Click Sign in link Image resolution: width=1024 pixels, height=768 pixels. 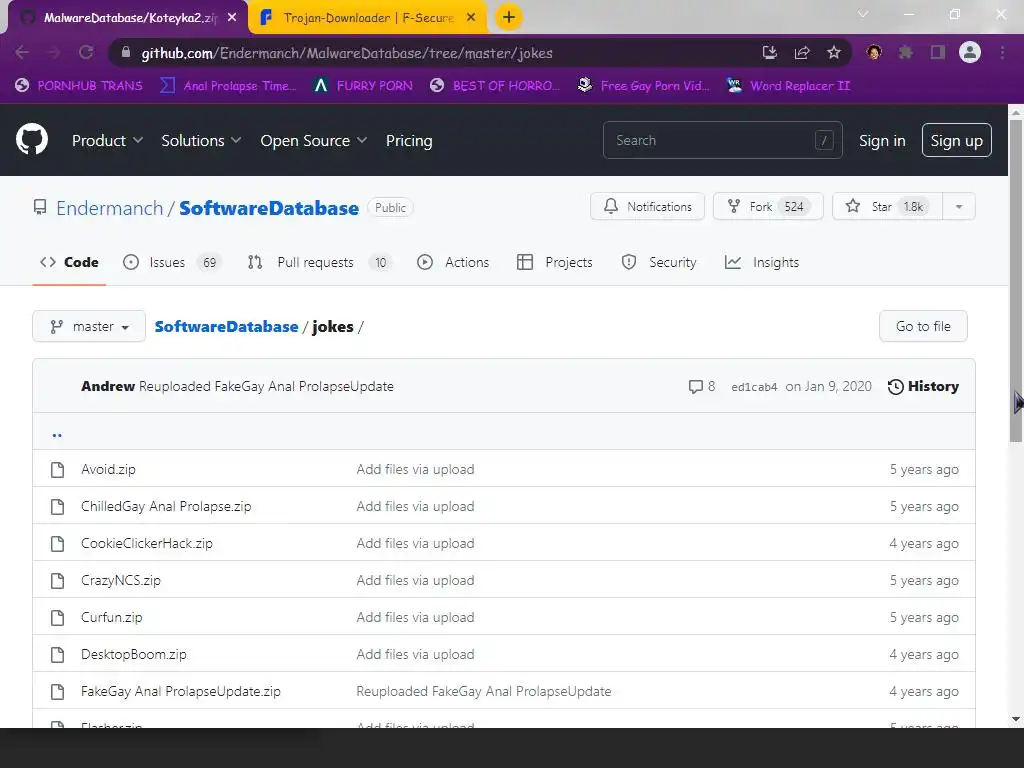pos(882,140)
